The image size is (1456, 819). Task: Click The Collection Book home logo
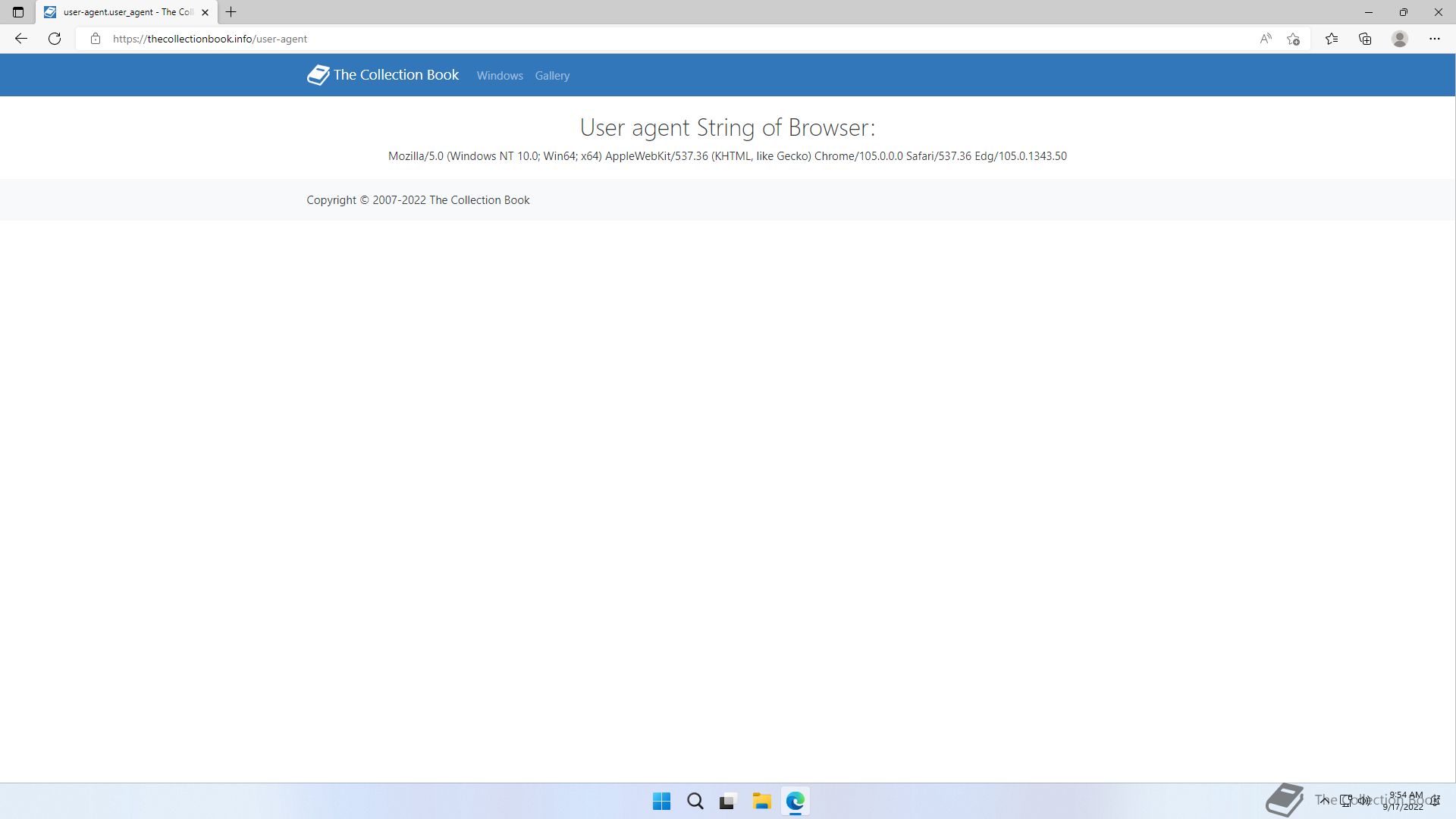coord(383,75)
